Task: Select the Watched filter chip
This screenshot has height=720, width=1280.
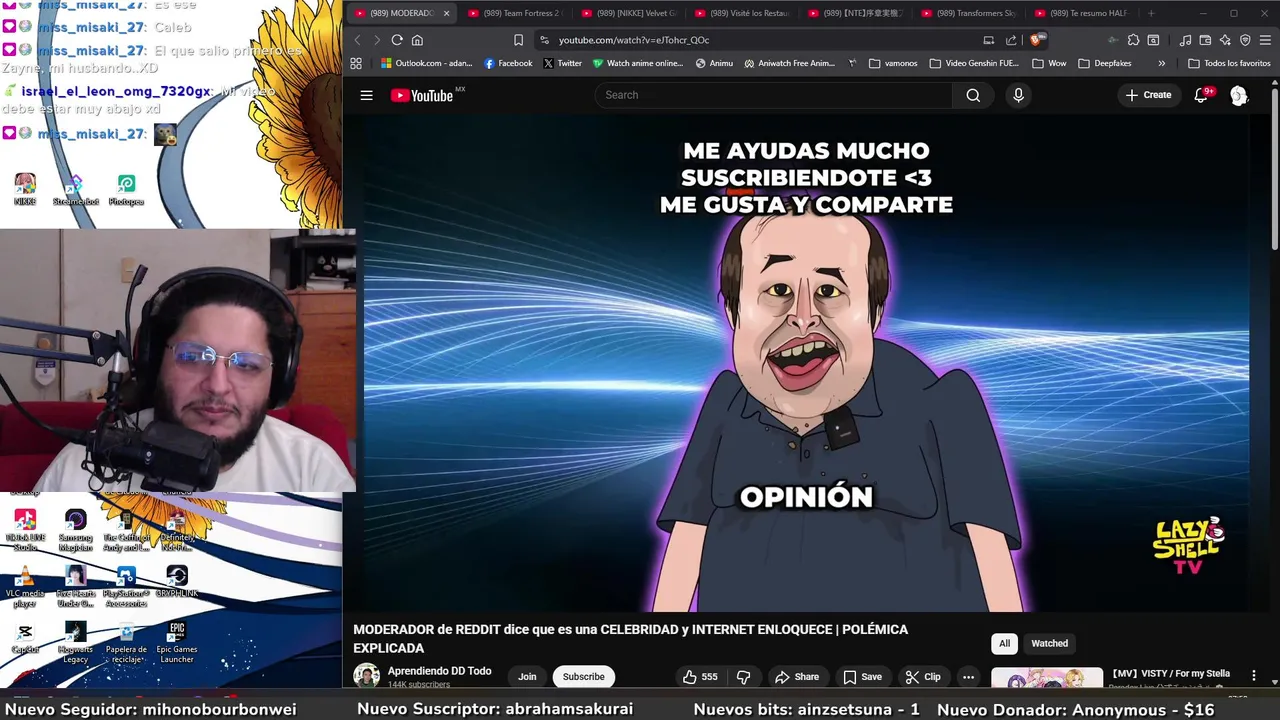Action: pyautogui.click(x=1049, y=643)
